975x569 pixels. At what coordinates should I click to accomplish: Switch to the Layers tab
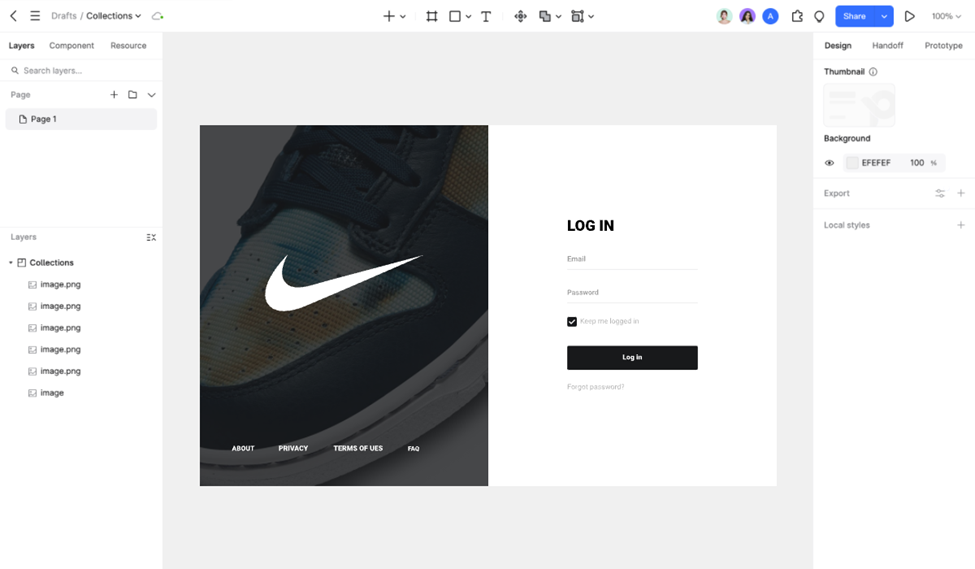[x=21, y=45]
